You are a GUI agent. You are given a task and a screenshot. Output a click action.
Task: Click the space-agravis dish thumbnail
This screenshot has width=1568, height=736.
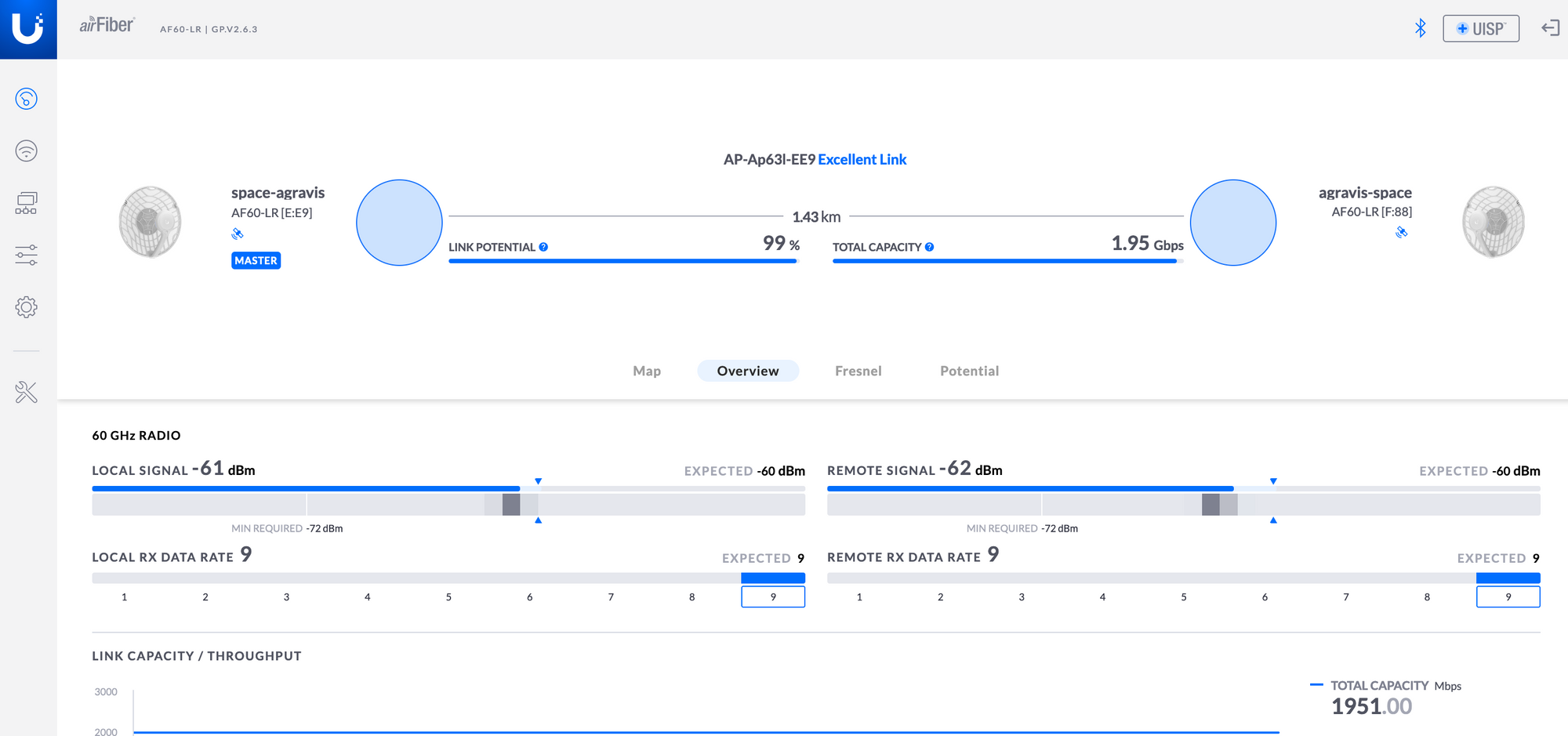pyautogui.click(x=150, y=222)
